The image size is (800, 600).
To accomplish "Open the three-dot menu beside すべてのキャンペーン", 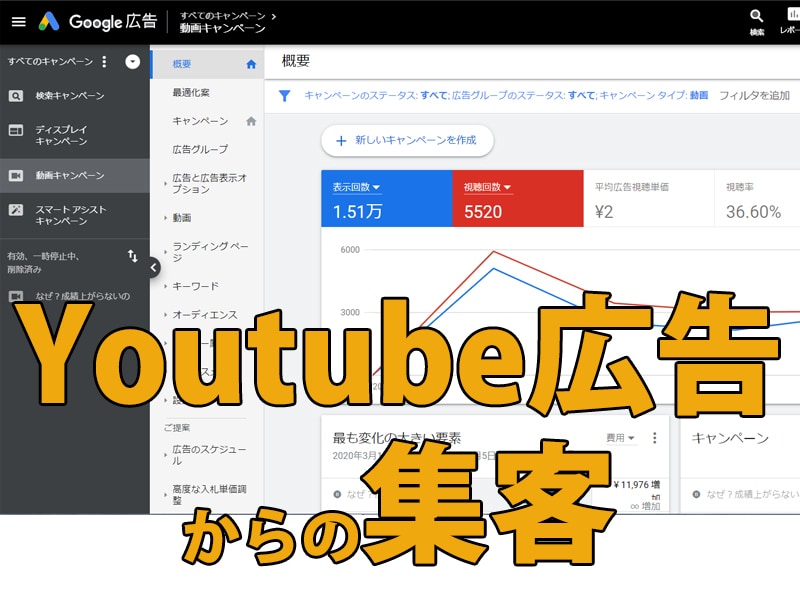I will [x=104, y=62].
